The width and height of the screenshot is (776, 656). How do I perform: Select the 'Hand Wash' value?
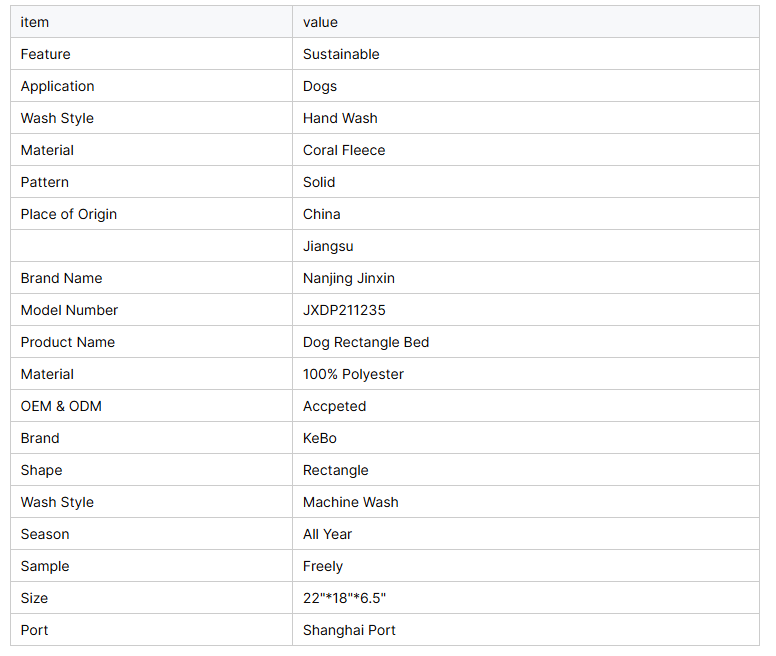click(340, 118)
